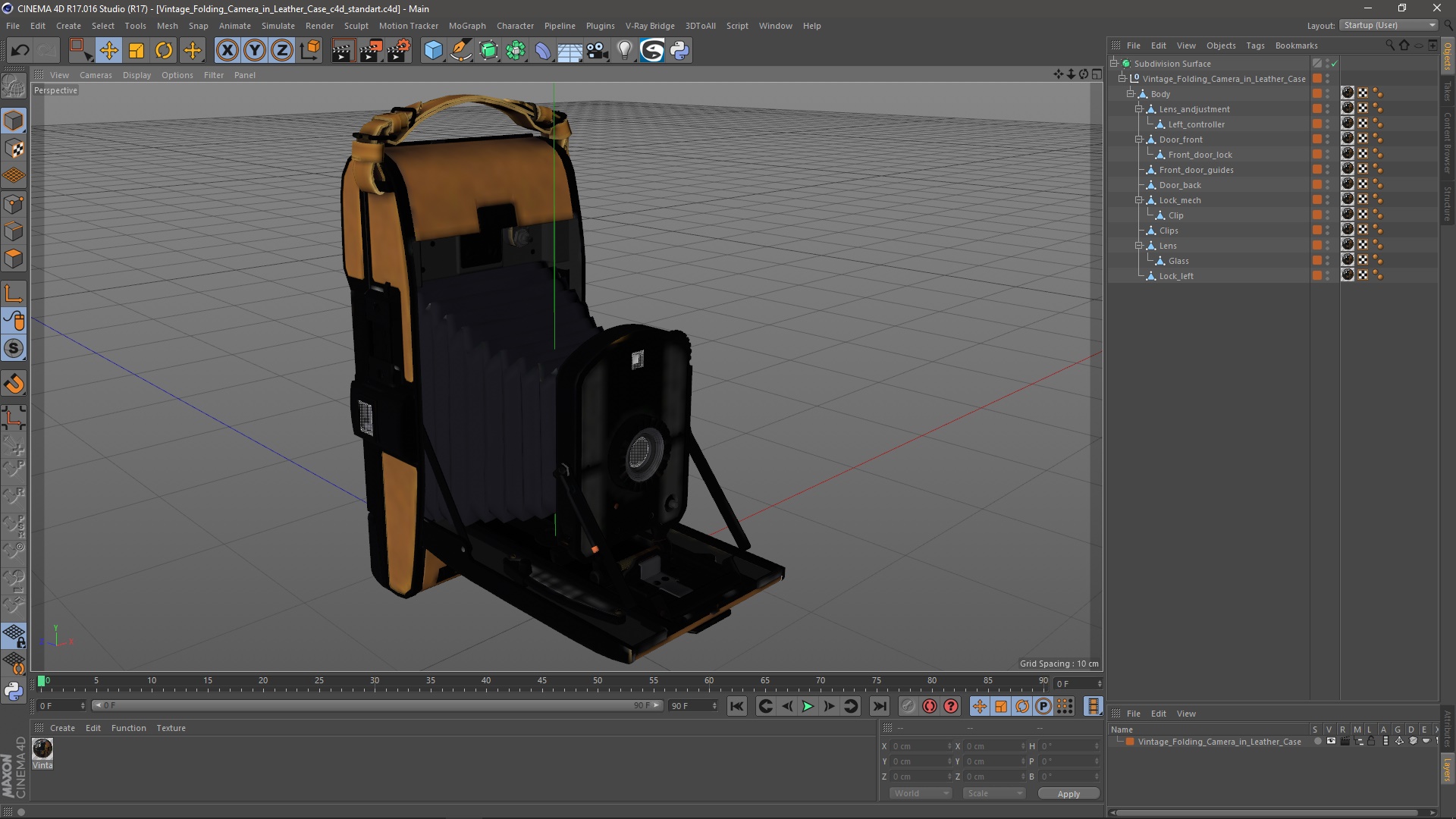Click the timeline range slider bar
The image size is (1456, 819).
point(377,706)
